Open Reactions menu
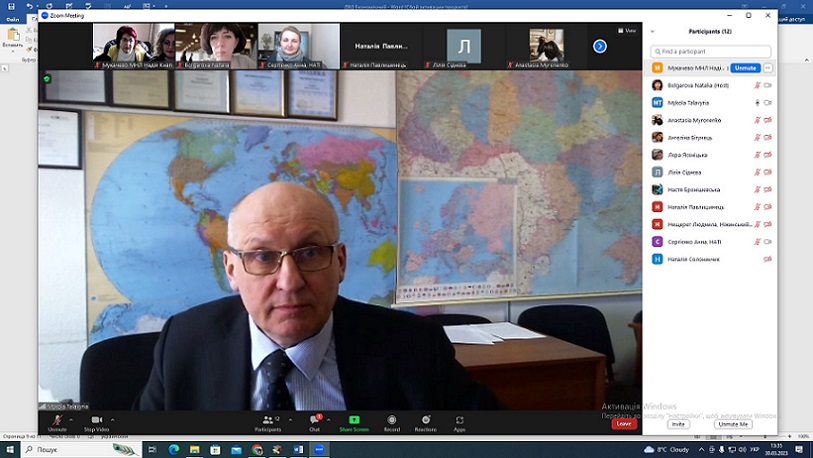This screenshot has width=813, height=458. [x=426, y=423]
